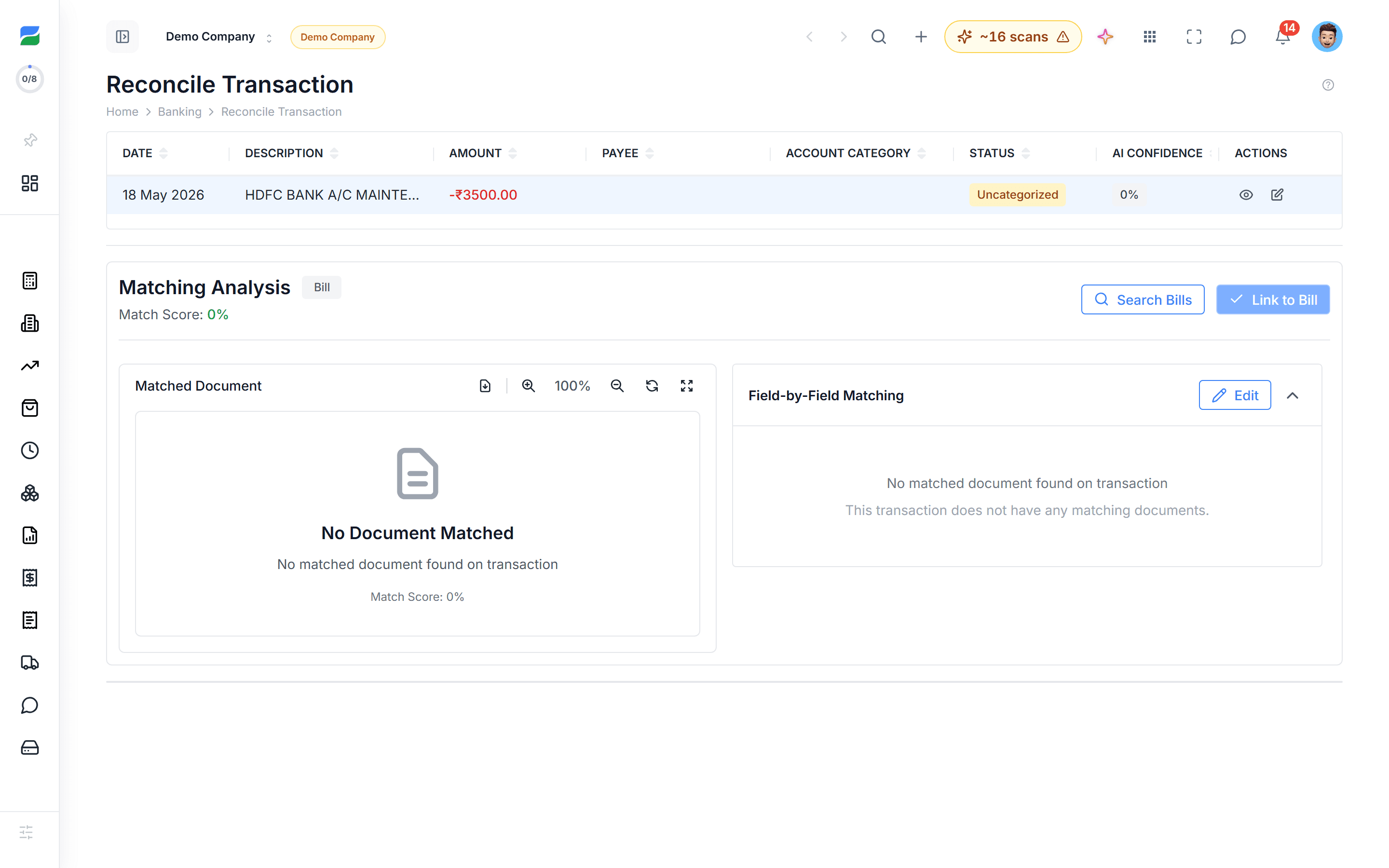Sort by AMOUNT column
Viewport: 1389px width, 868px height.
(x=483, y=153)
